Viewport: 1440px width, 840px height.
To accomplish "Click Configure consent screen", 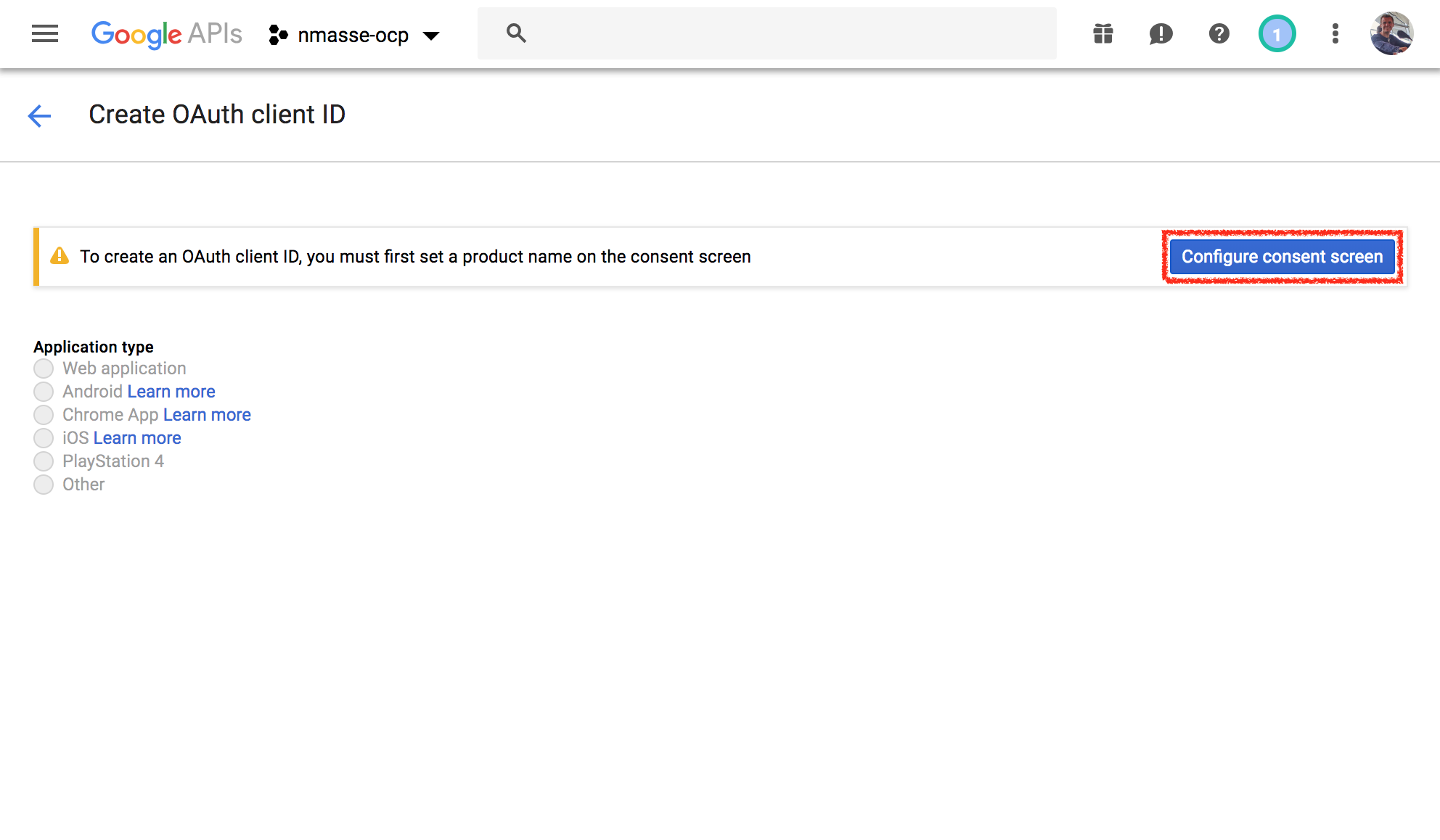I will point(1282,256).
